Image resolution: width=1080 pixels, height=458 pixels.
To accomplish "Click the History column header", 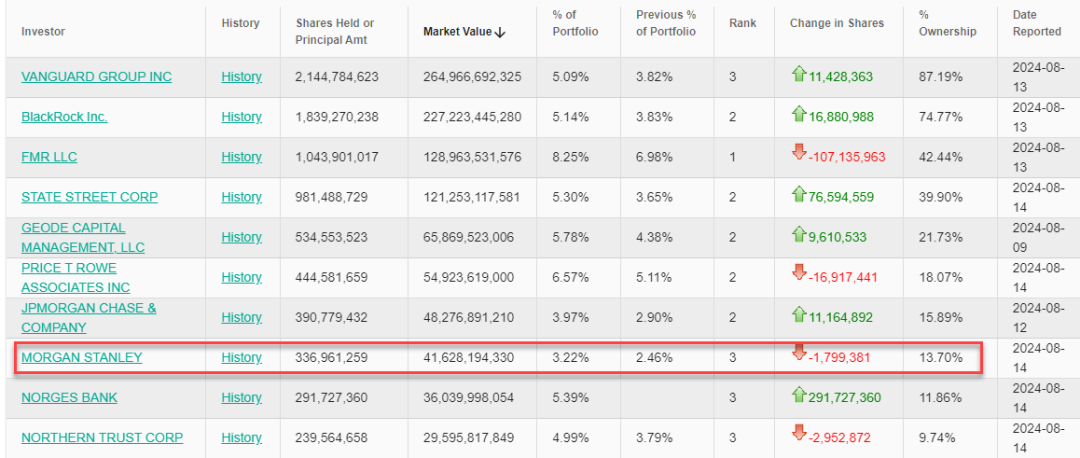I will click(x=240, y=23).
